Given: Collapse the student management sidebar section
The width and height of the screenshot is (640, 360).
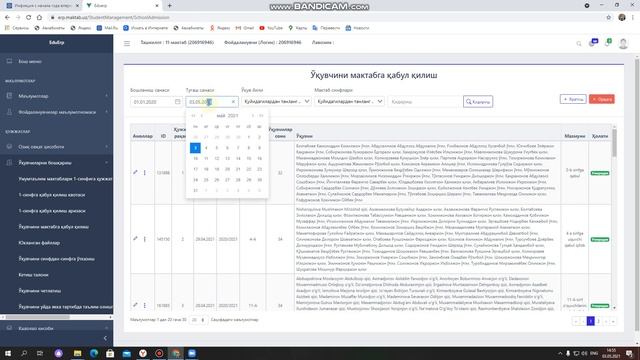Looking at the screenshot, I should 56,163.
